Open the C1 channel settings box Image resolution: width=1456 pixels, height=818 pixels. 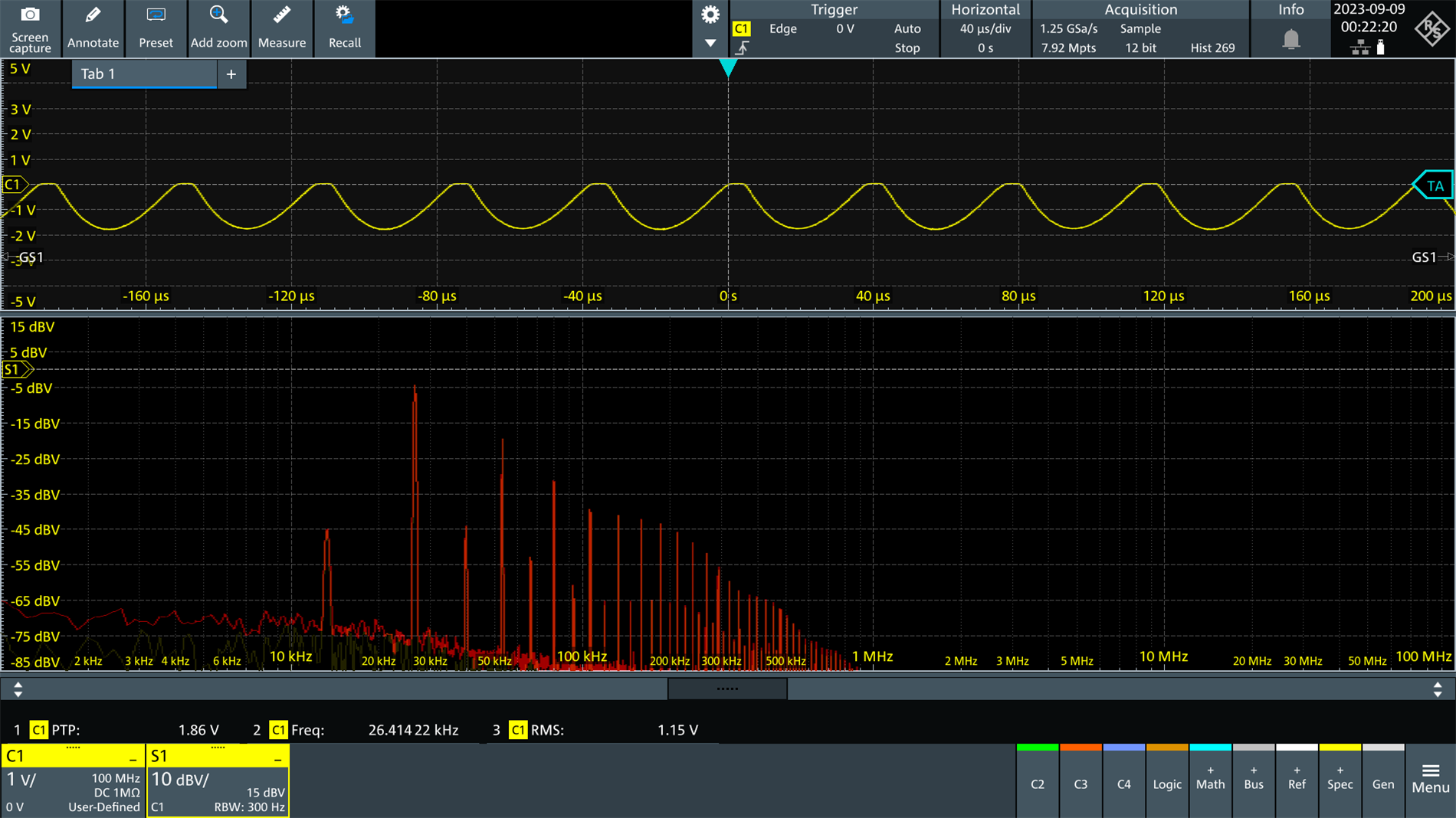coord(73,780)
